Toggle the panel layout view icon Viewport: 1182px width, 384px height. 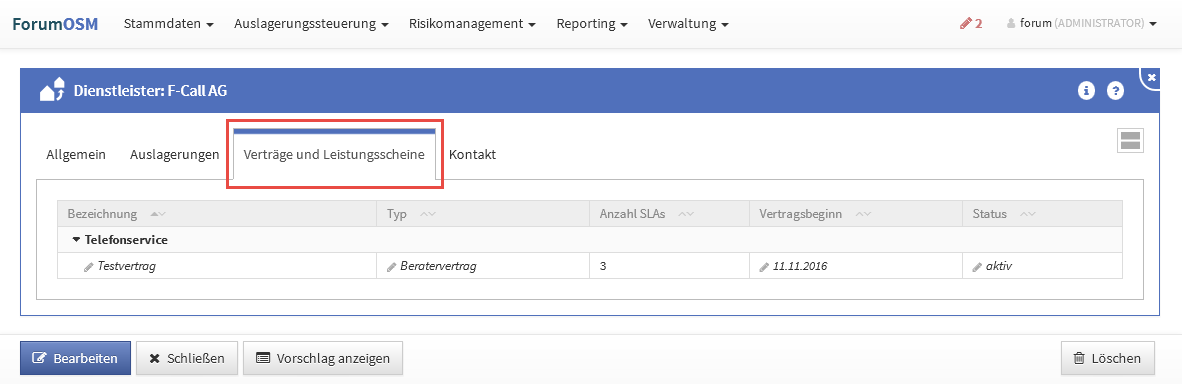pos(1130,140)
